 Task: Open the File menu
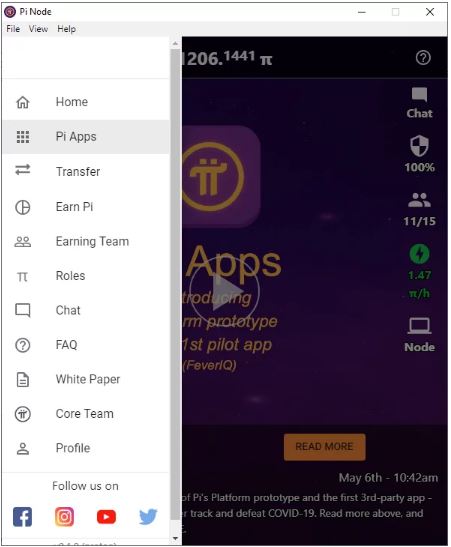[x=13, y=29]
